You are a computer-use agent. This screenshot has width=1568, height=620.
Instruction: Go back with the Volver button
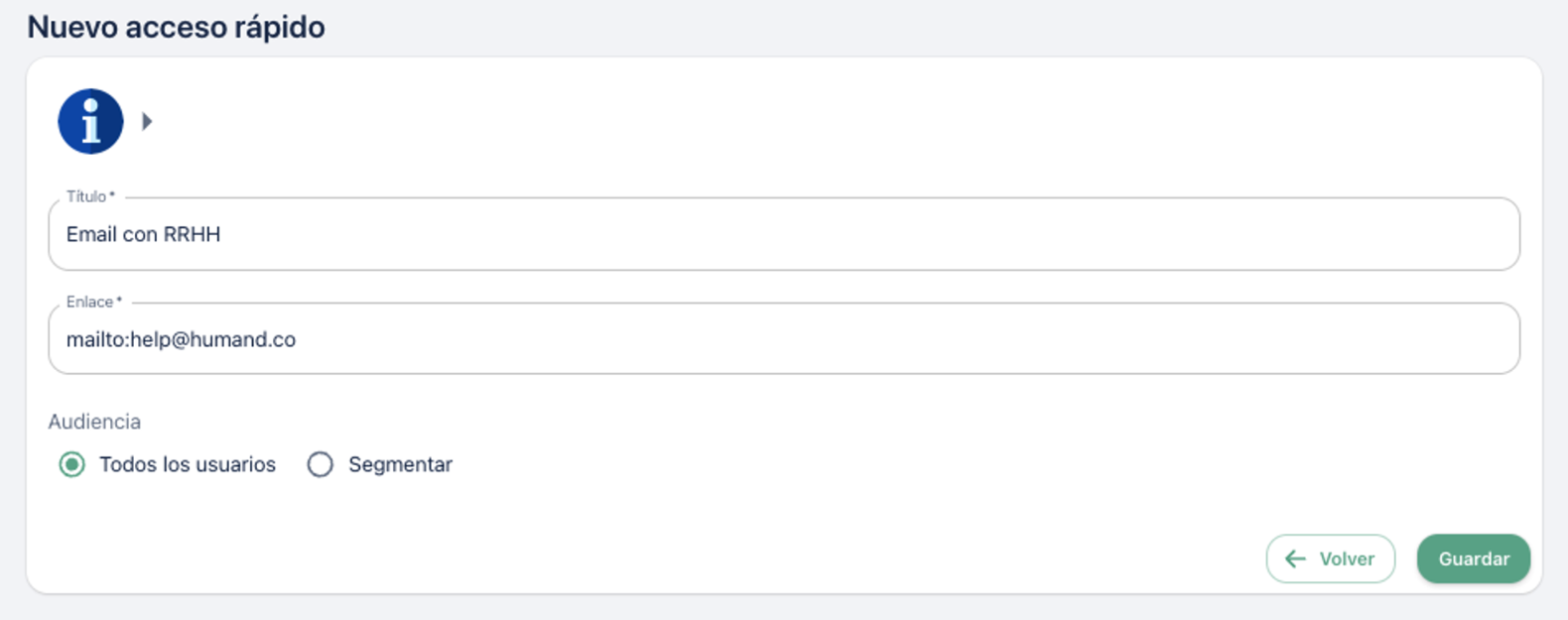pos(1331,559)
